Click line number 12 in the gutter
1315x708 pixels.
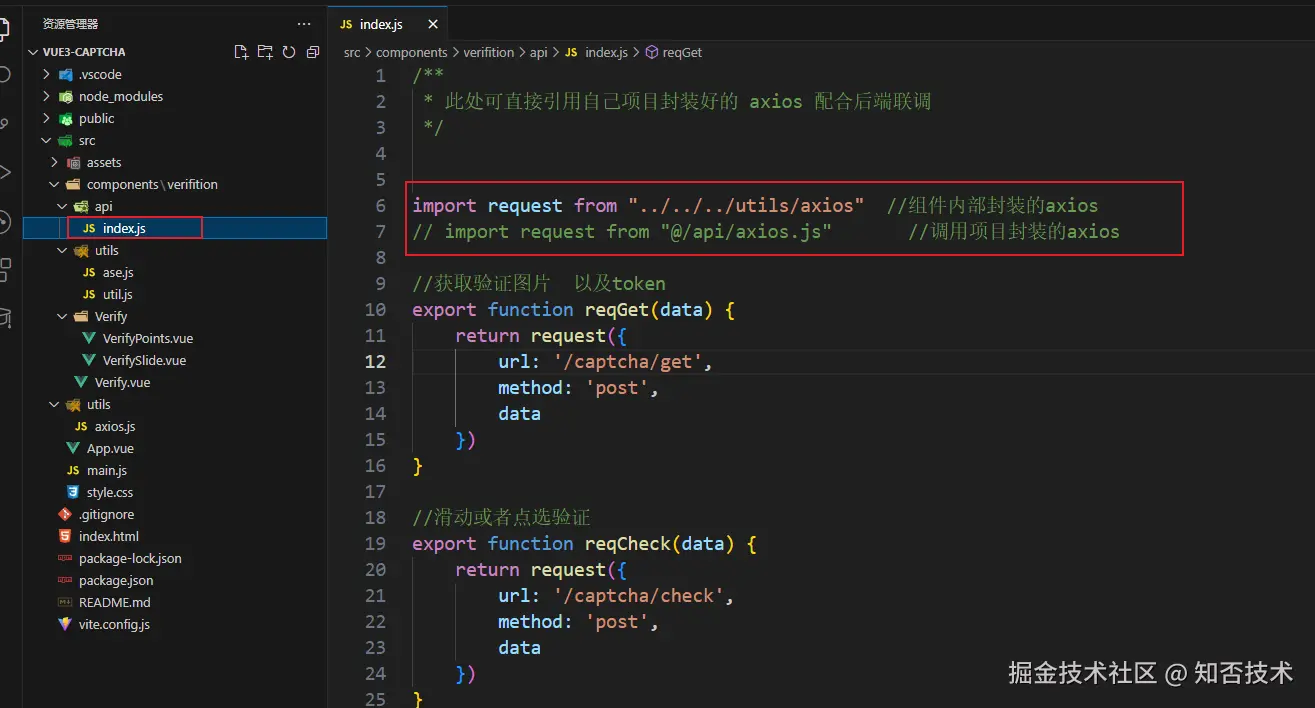(376, 361)
